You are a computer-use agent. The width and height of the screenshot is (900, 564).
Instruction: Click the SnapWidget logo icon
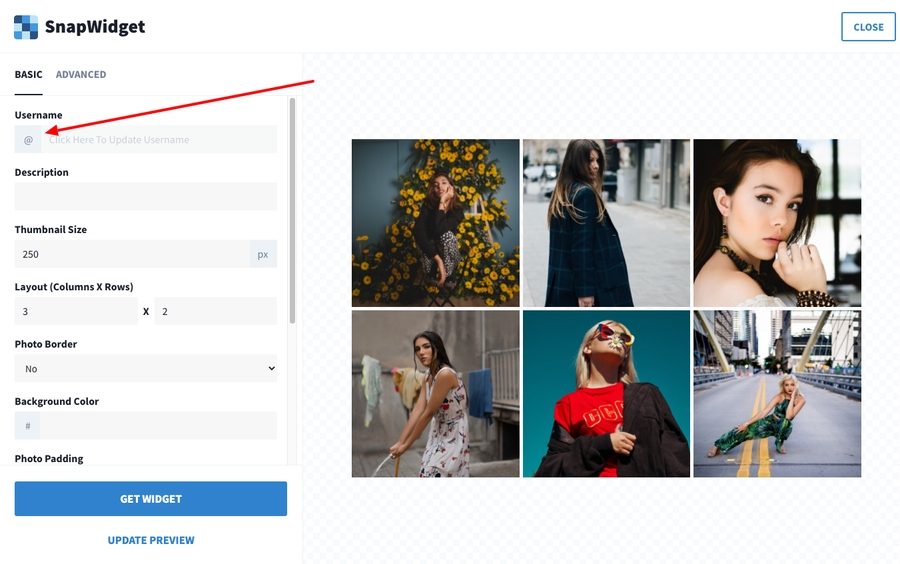pos(26,27)
